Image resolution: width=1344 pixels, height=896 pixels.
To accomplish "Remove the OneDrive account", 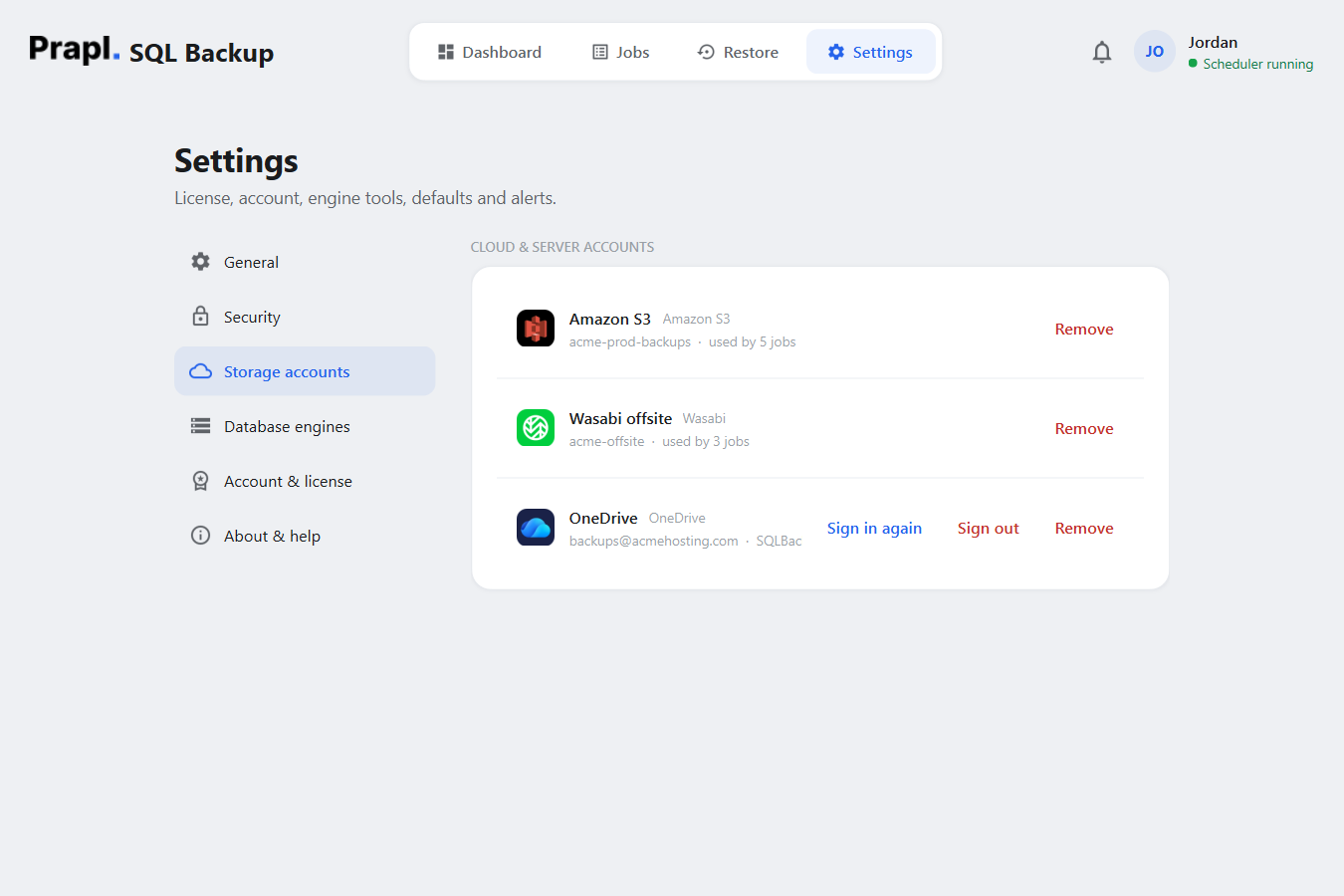I will point(1084,529).
